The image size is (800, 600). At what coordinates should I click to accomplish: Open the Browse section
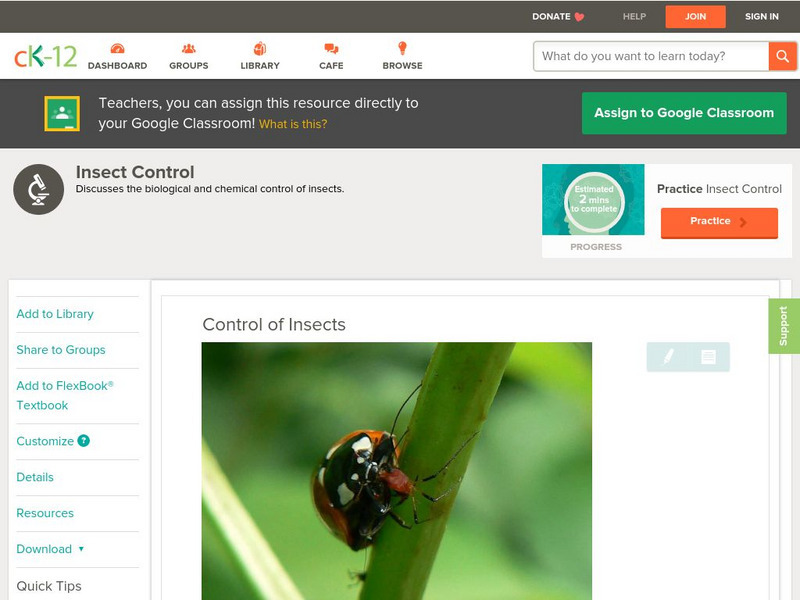pos(402,56)
